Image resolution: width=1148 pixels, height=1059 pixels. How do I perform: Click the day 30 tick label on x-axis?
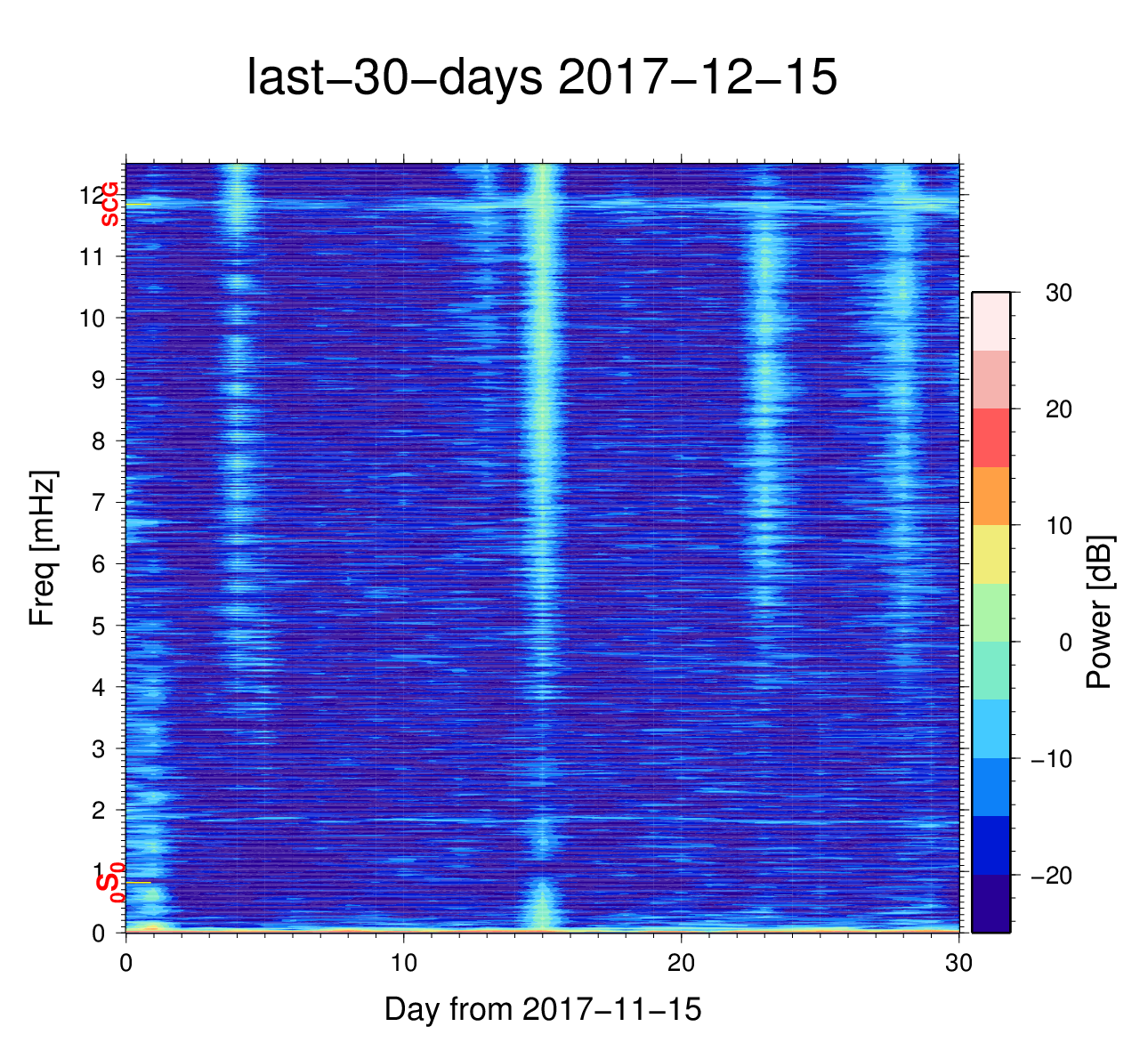pos(958,964)
